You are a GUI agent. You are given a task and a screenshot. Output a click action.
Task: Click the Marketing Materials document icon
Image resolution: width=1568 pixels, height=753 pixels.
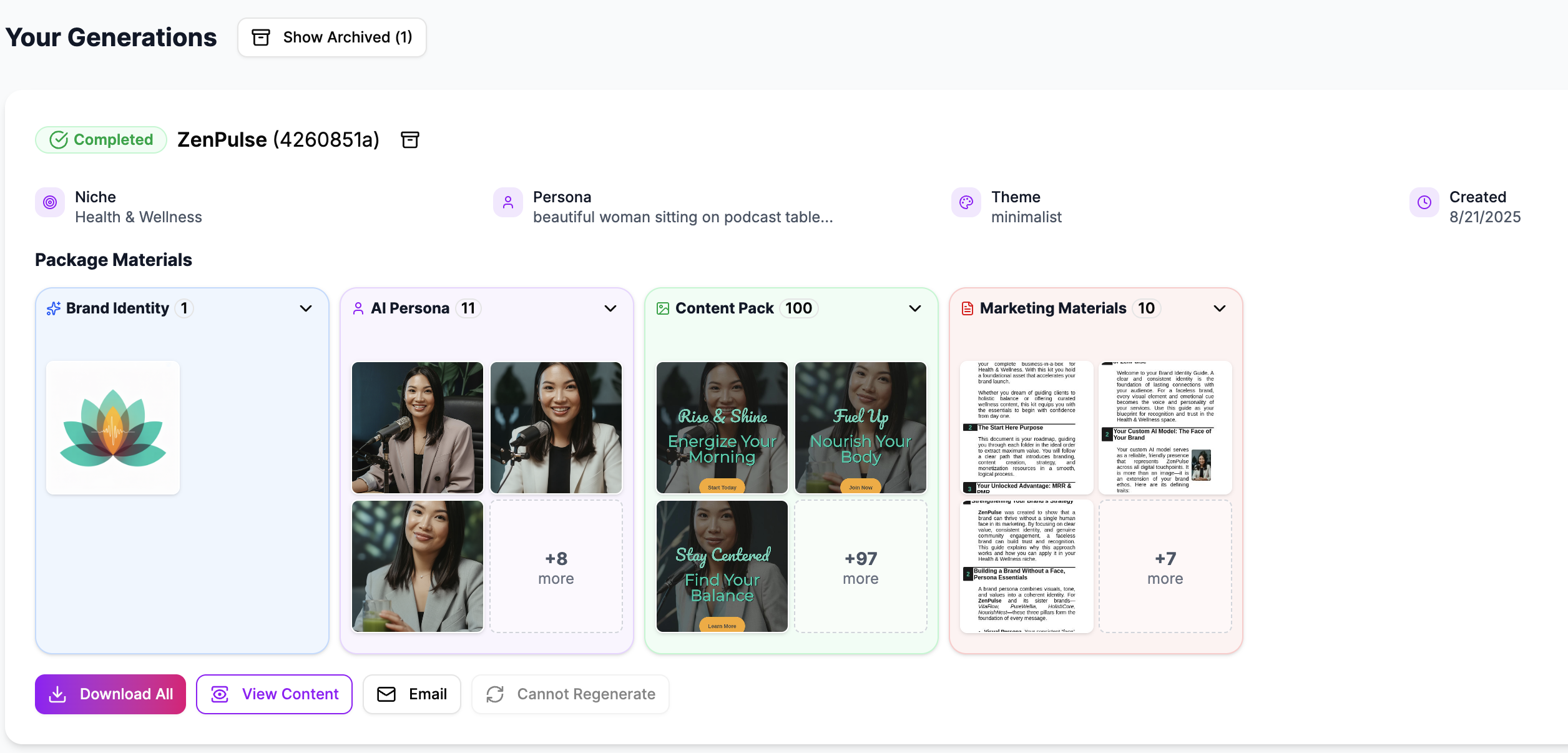968,308
